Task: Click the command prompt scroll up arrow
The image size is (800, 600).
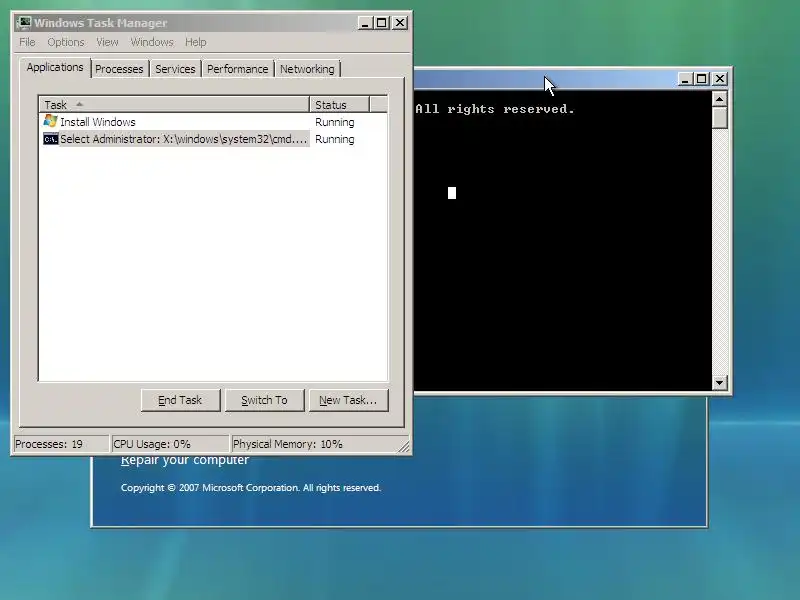Action: (x=719, y=99)
